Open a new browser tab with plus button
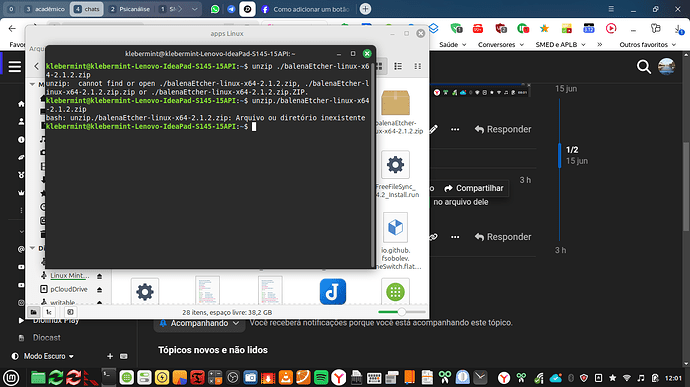The image size is (690, 387). (365, 9)
